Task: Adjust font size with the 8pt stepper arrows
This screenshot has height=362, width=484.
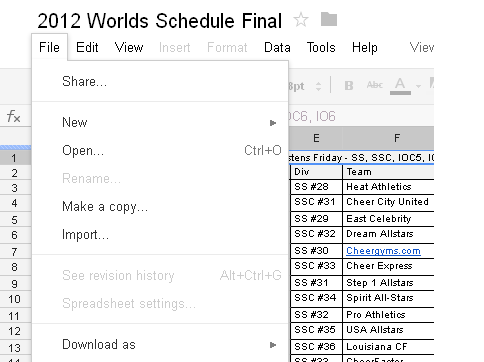Action: point(318,86)
